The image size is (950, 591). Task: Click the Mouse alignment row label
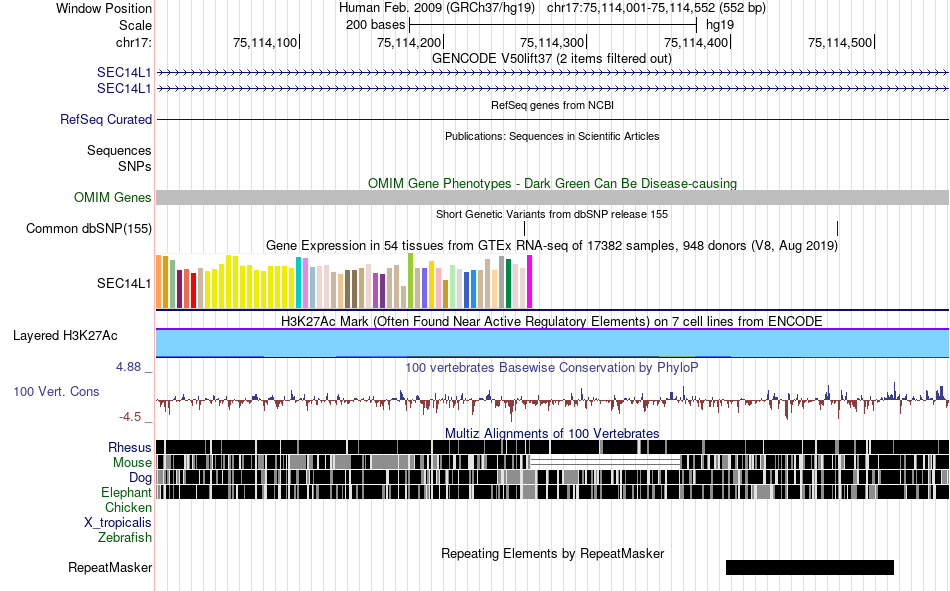point(132,462)
